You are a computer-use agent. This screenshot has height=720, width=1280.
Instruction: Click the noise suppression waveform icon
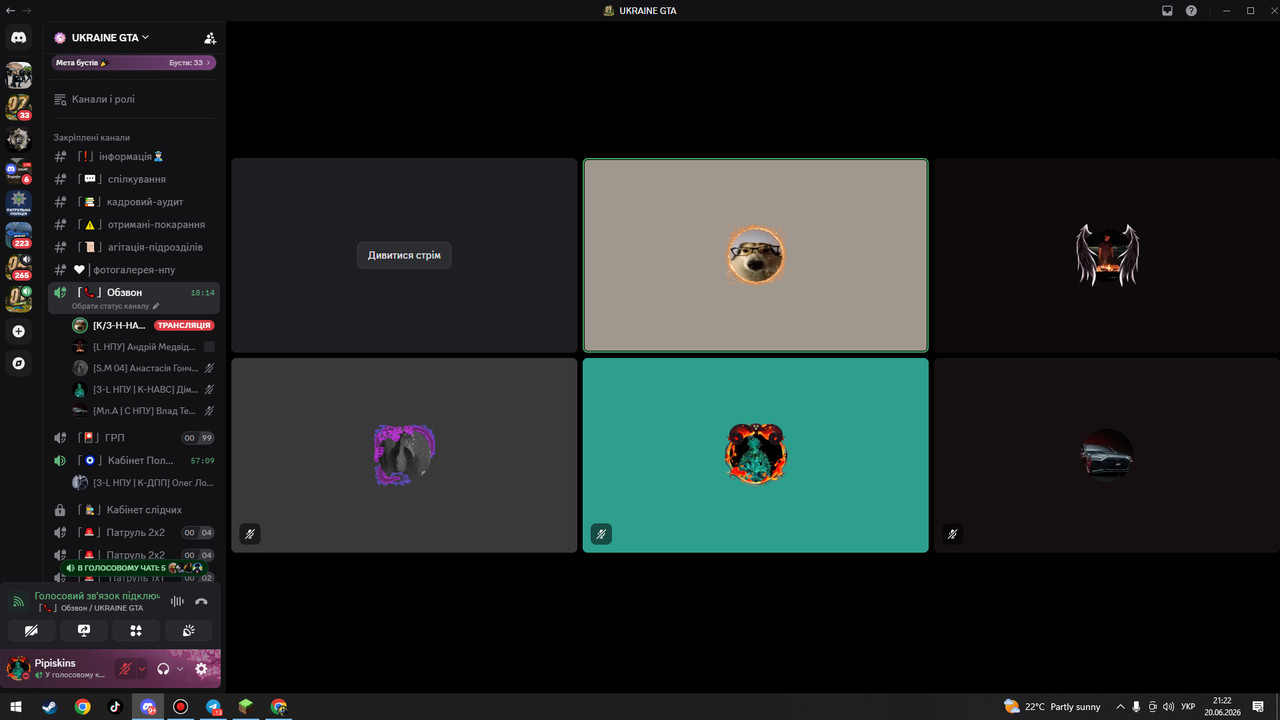point(177,601)
